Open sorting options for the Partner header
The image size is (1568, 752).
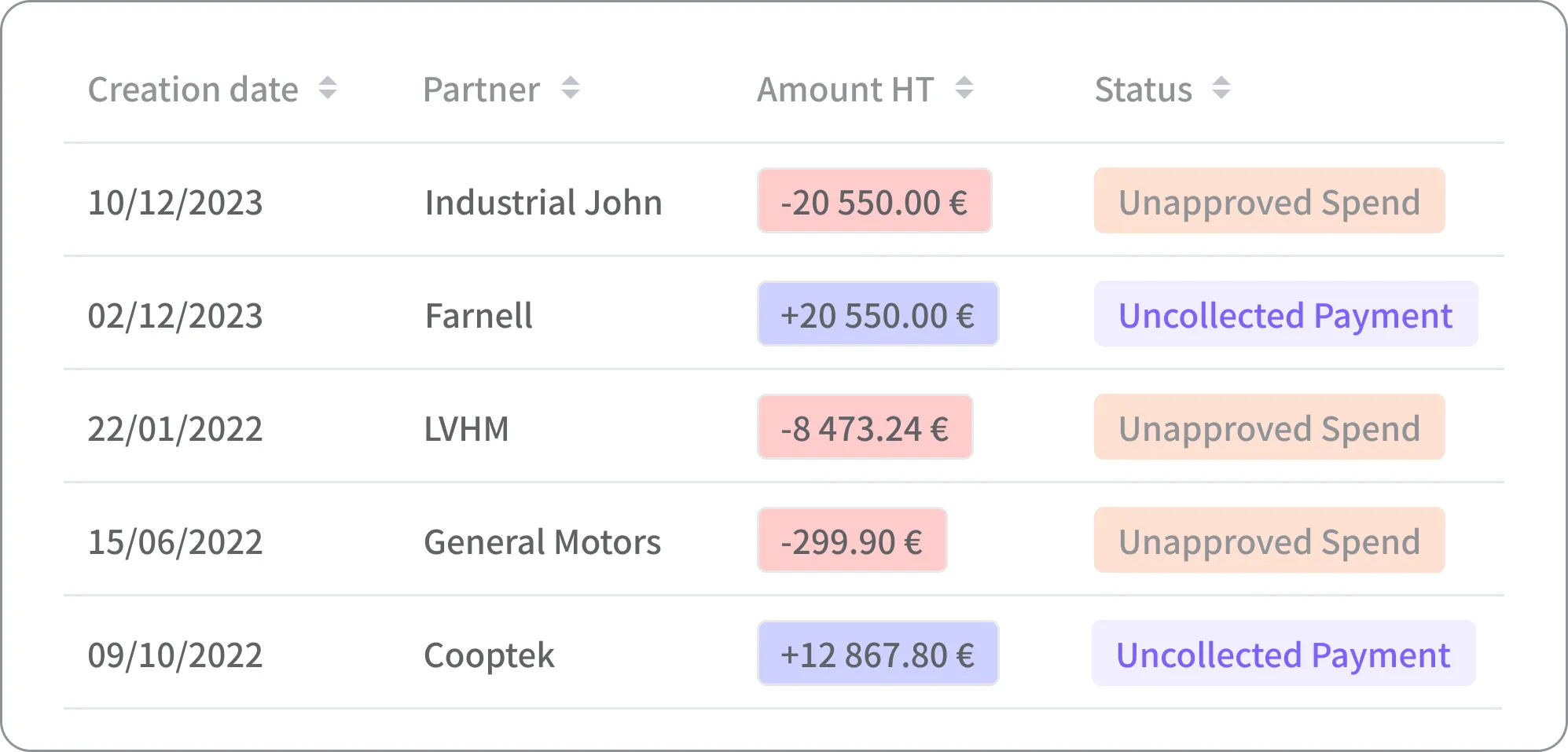click(569, 90)
